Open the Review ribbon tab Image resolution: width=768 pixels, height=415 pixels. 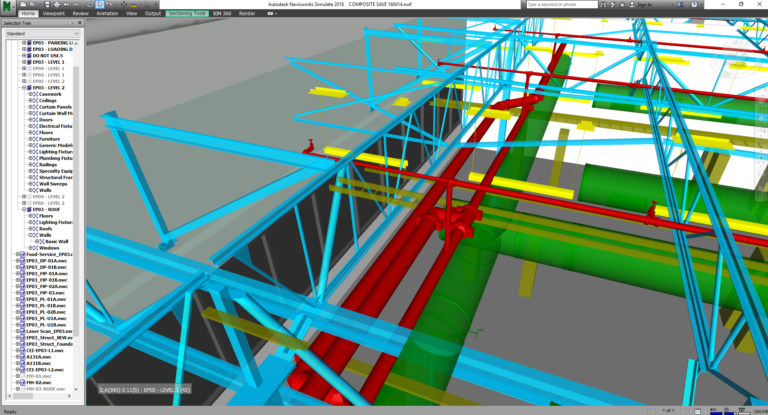[x=81, y=13]
